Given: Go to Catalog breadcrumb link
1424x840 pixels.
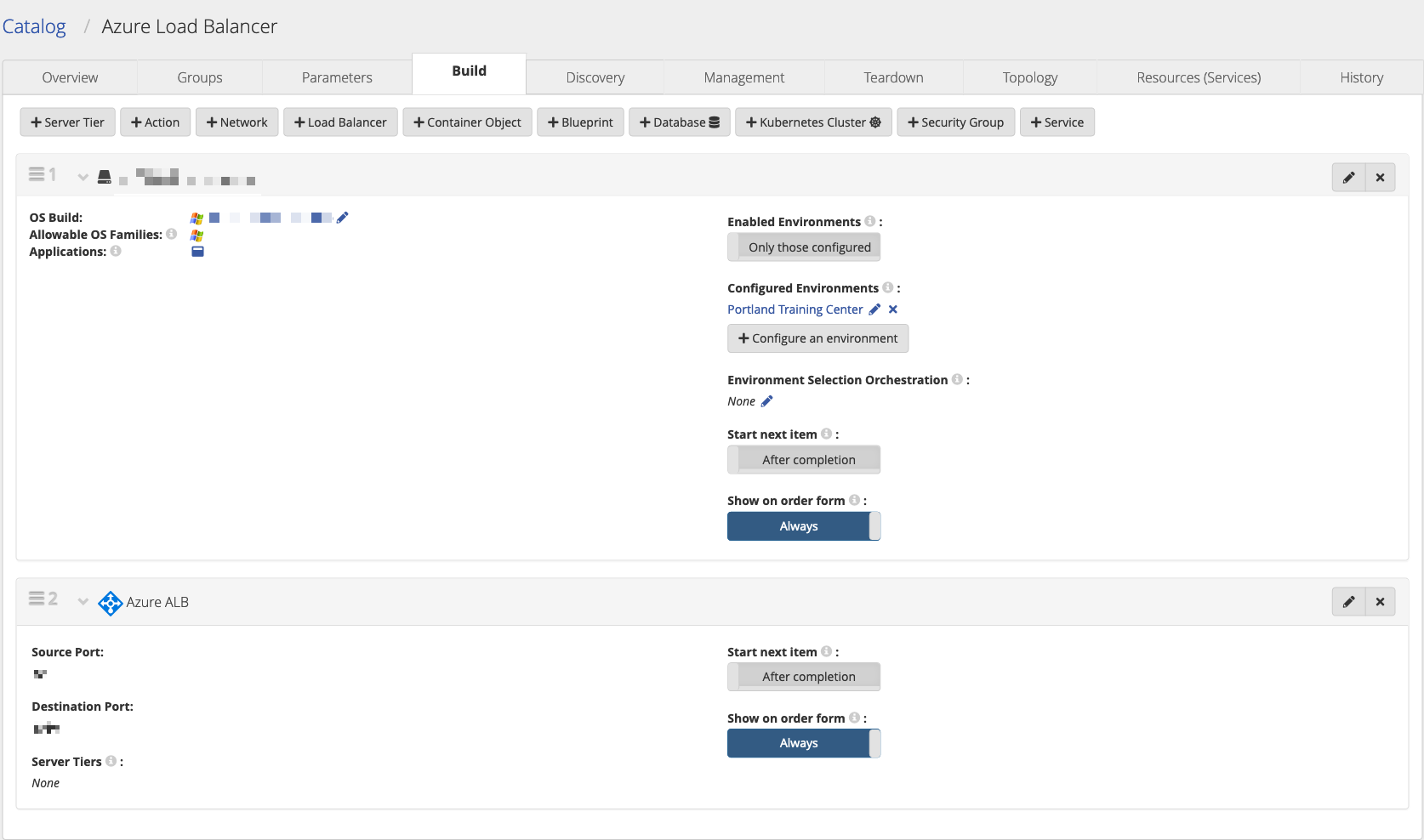Looking at the screenshot, I should (x=34, y=26).
